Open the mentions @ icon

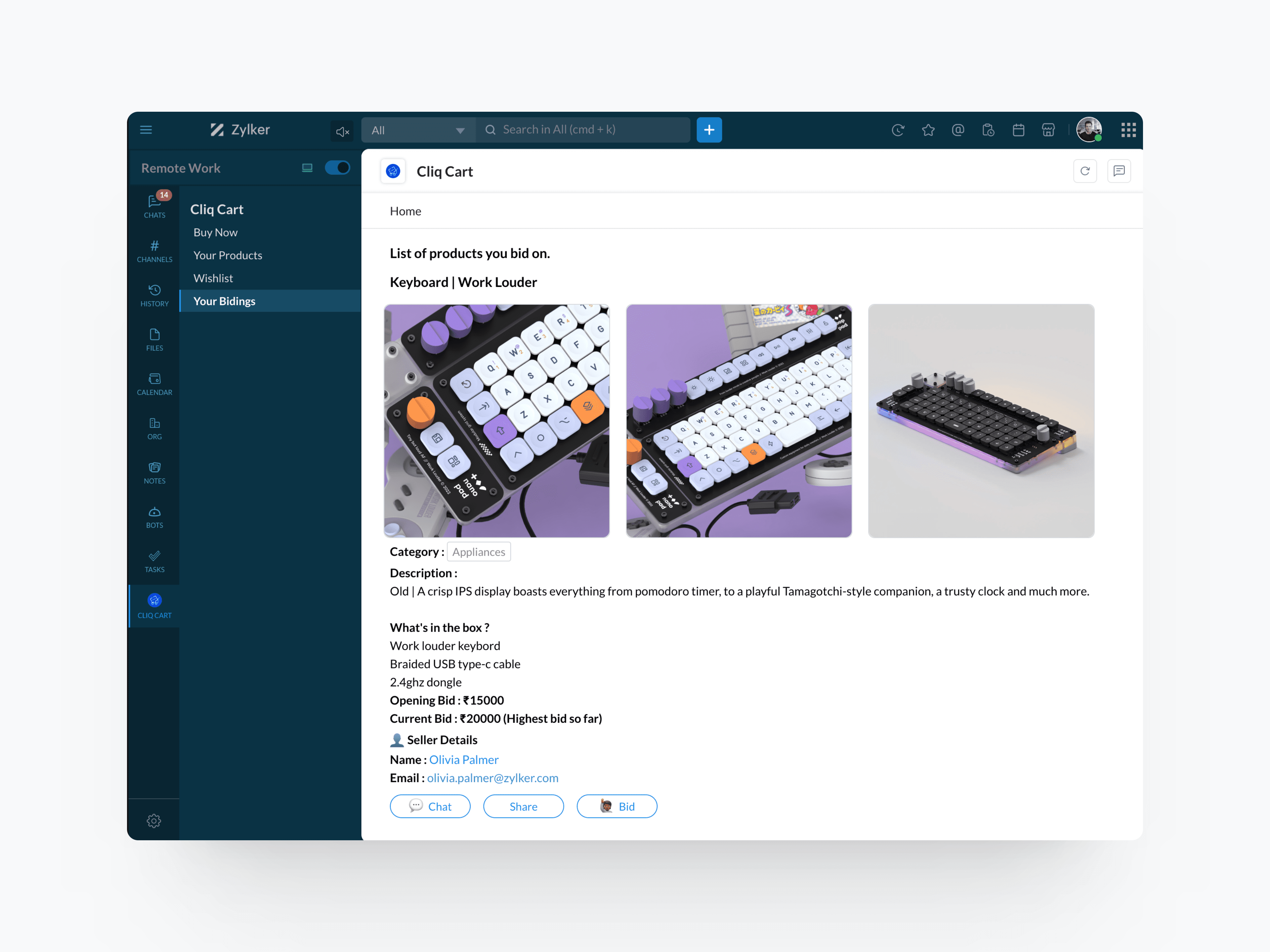(958, 130)
